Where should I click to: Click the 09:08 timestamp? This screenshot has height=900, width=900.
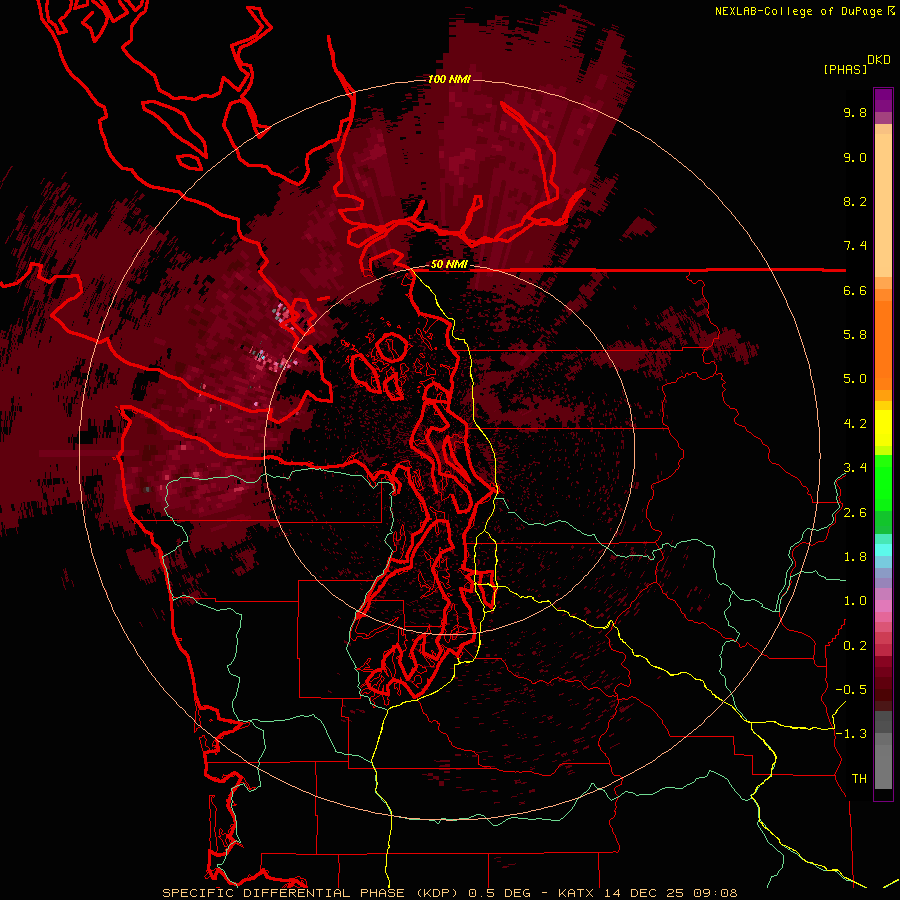715,893
